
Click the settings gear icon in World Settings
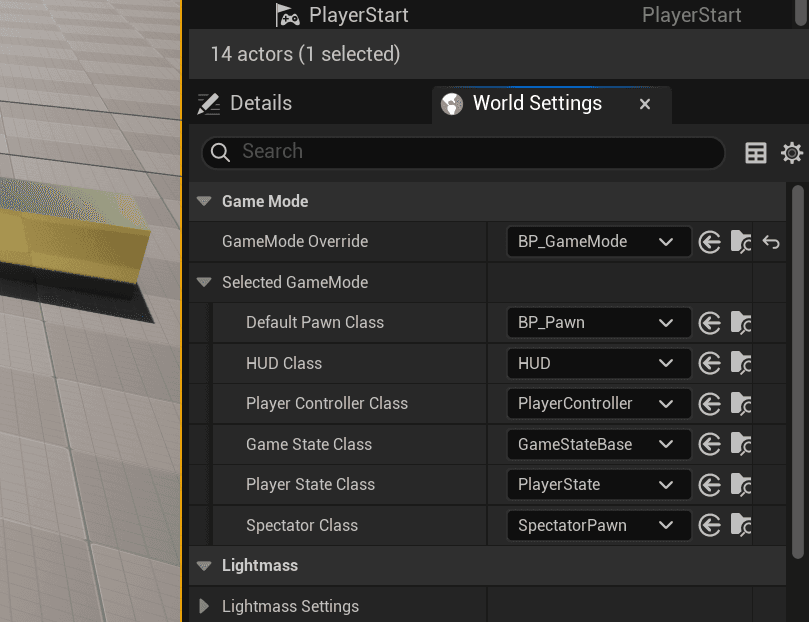click(791, 153)
